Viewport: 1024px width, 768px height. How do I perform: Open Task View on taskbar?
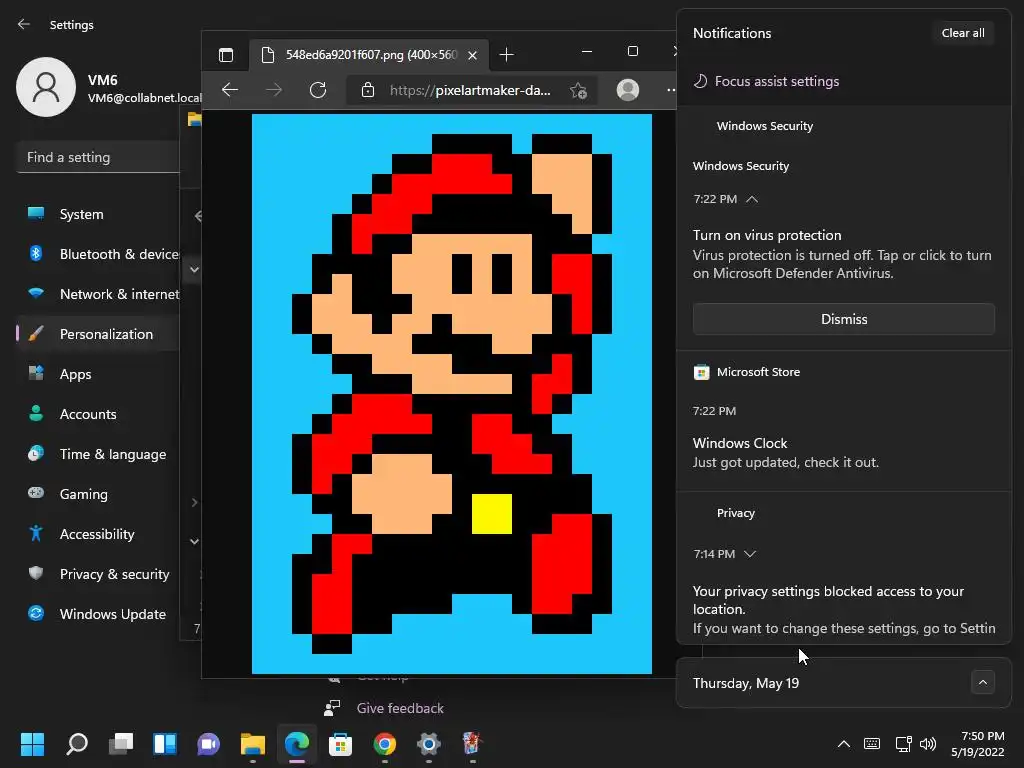coord(121,743)
